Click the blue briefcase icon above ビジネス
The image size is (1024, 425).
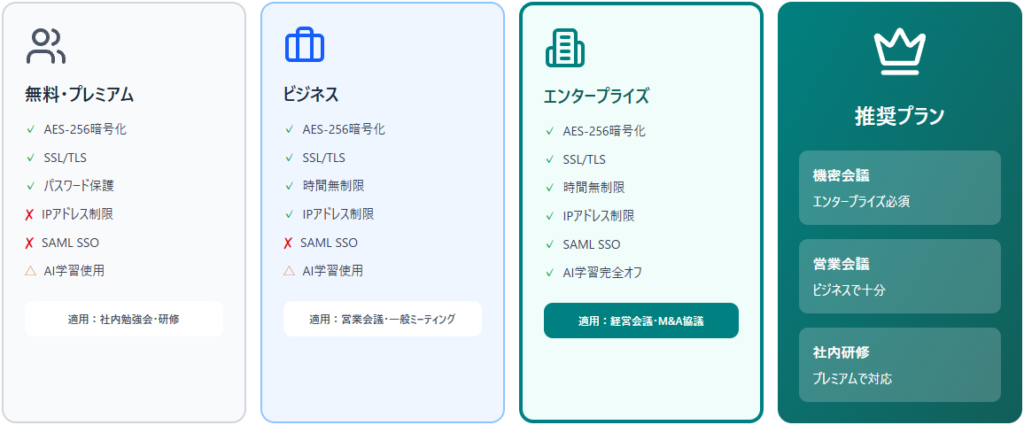click(304, 47)
